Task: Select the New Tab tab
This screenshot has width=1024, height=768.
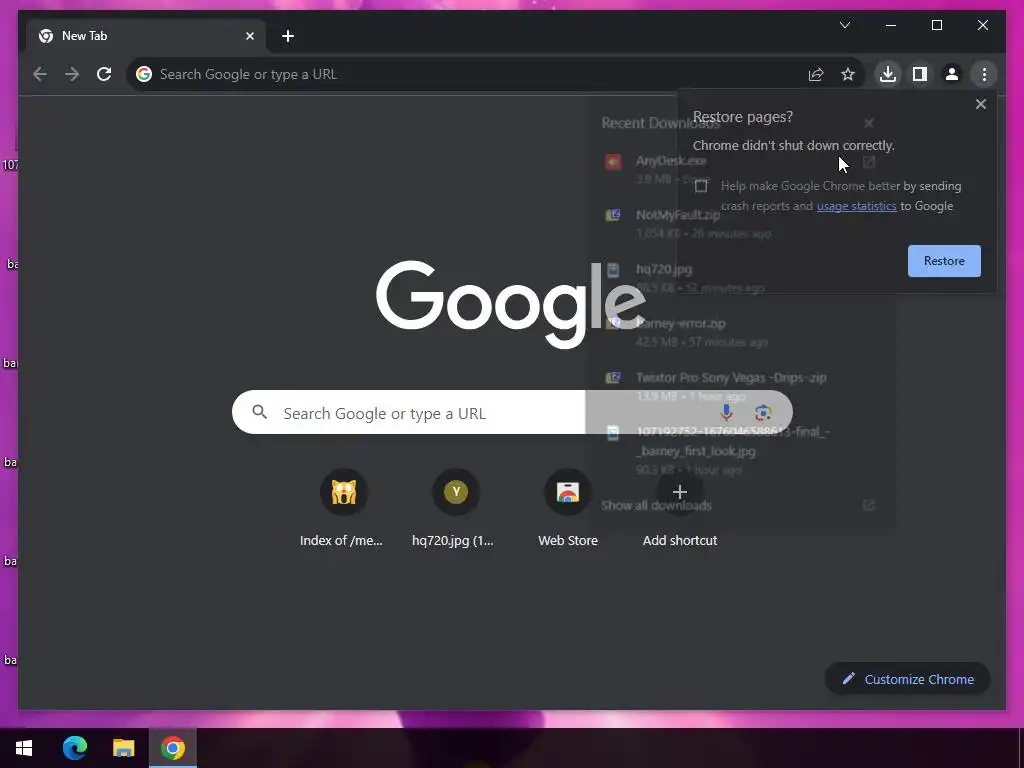Action: [146, 36]
